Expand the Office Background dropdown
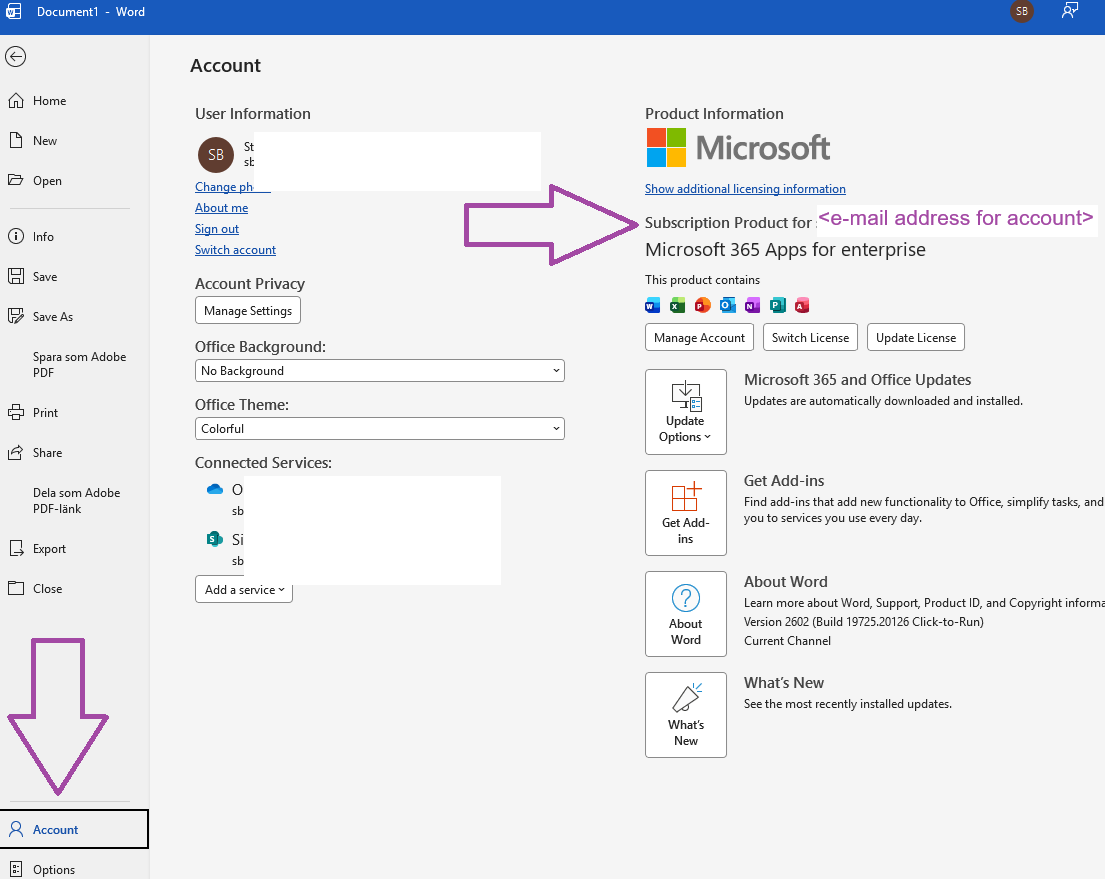 click(380, 371)
